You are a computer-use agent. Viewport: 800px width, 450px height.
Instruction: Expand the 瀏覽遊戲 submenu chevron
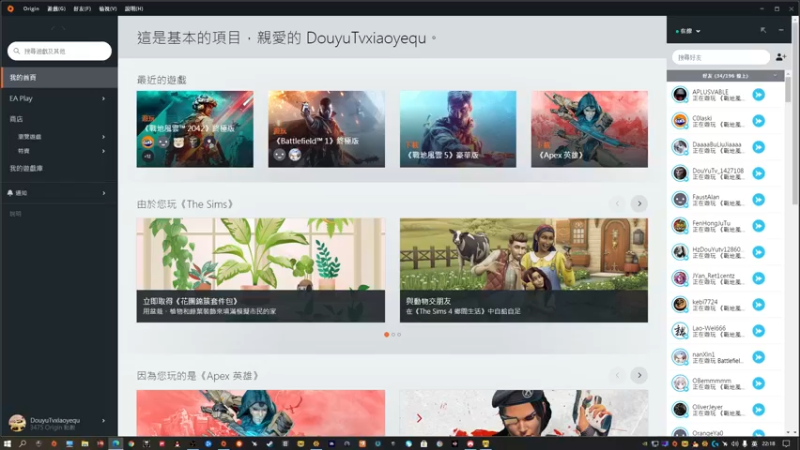pyautogui.click(x=104, y=137)
